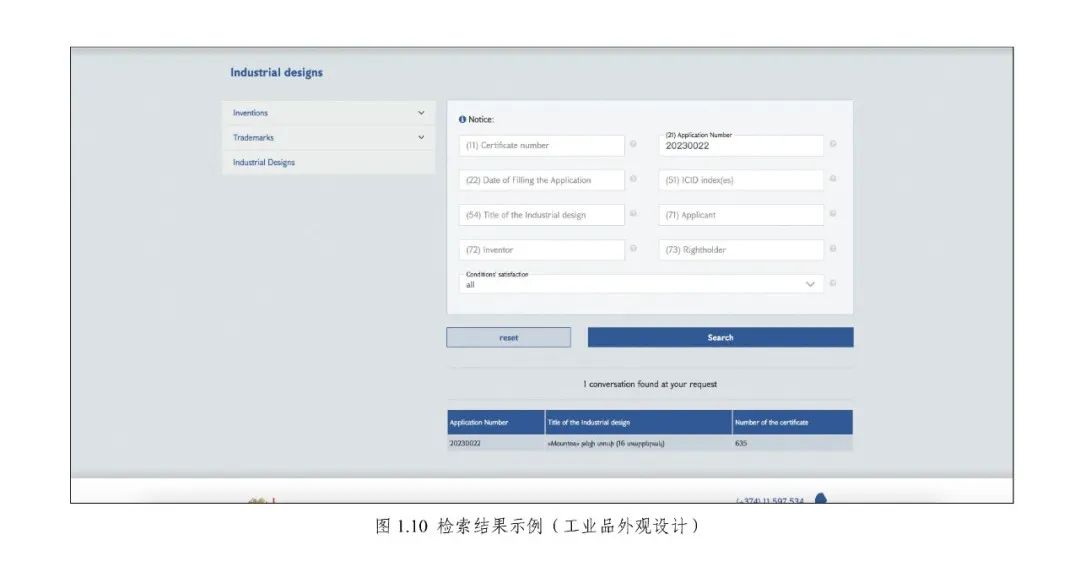
Task: Select Industrial Designs in the sidebar
Action: 264,162
